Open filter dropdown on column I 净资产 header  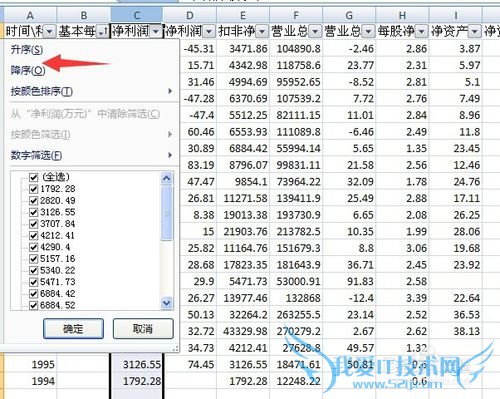pos(474,32)
